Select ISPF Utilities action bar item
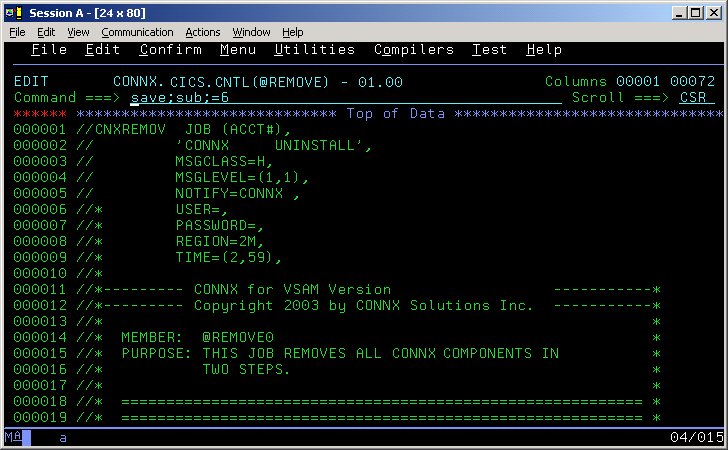728x450 pixels. (x=314, y=50)
